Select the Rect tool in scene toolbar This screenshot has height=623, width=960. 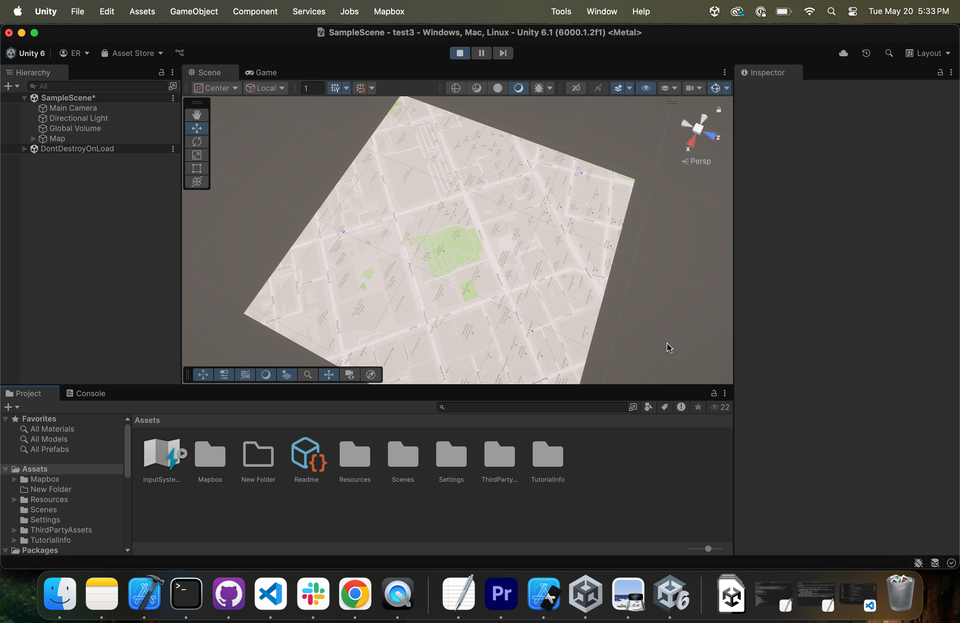click(197, 169)
